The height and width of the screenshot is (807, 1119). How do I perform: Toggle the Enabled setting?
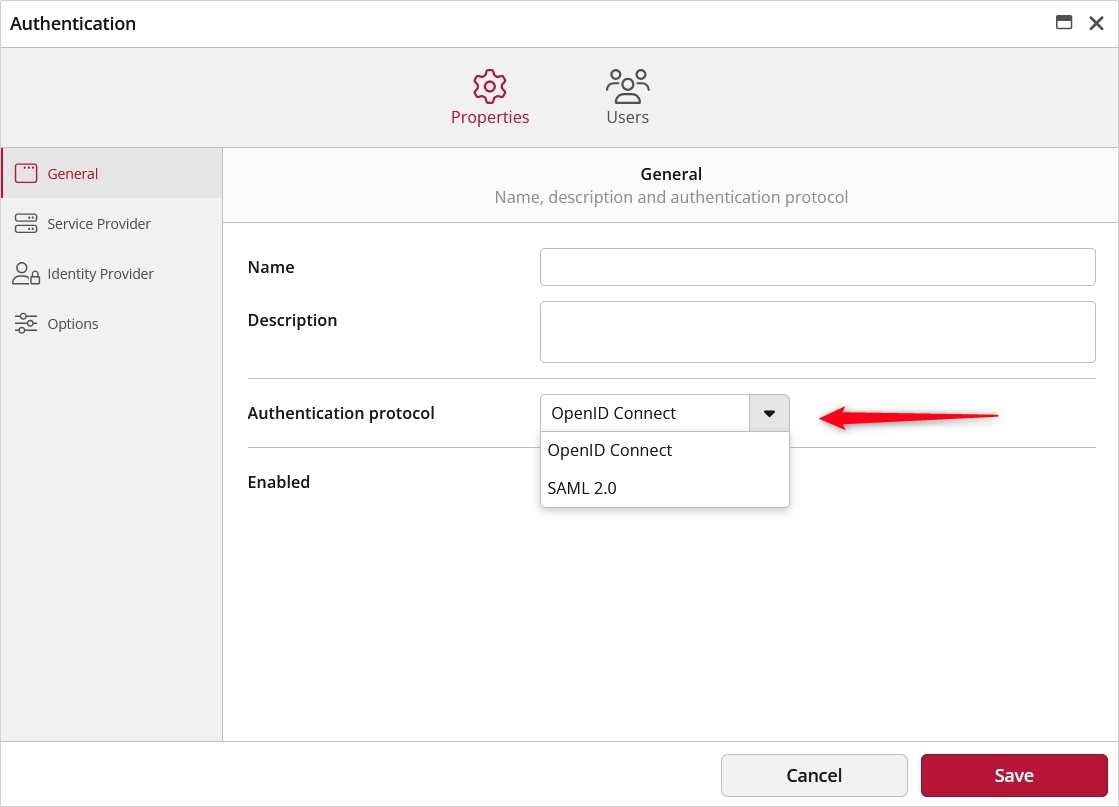click(560, 482)
